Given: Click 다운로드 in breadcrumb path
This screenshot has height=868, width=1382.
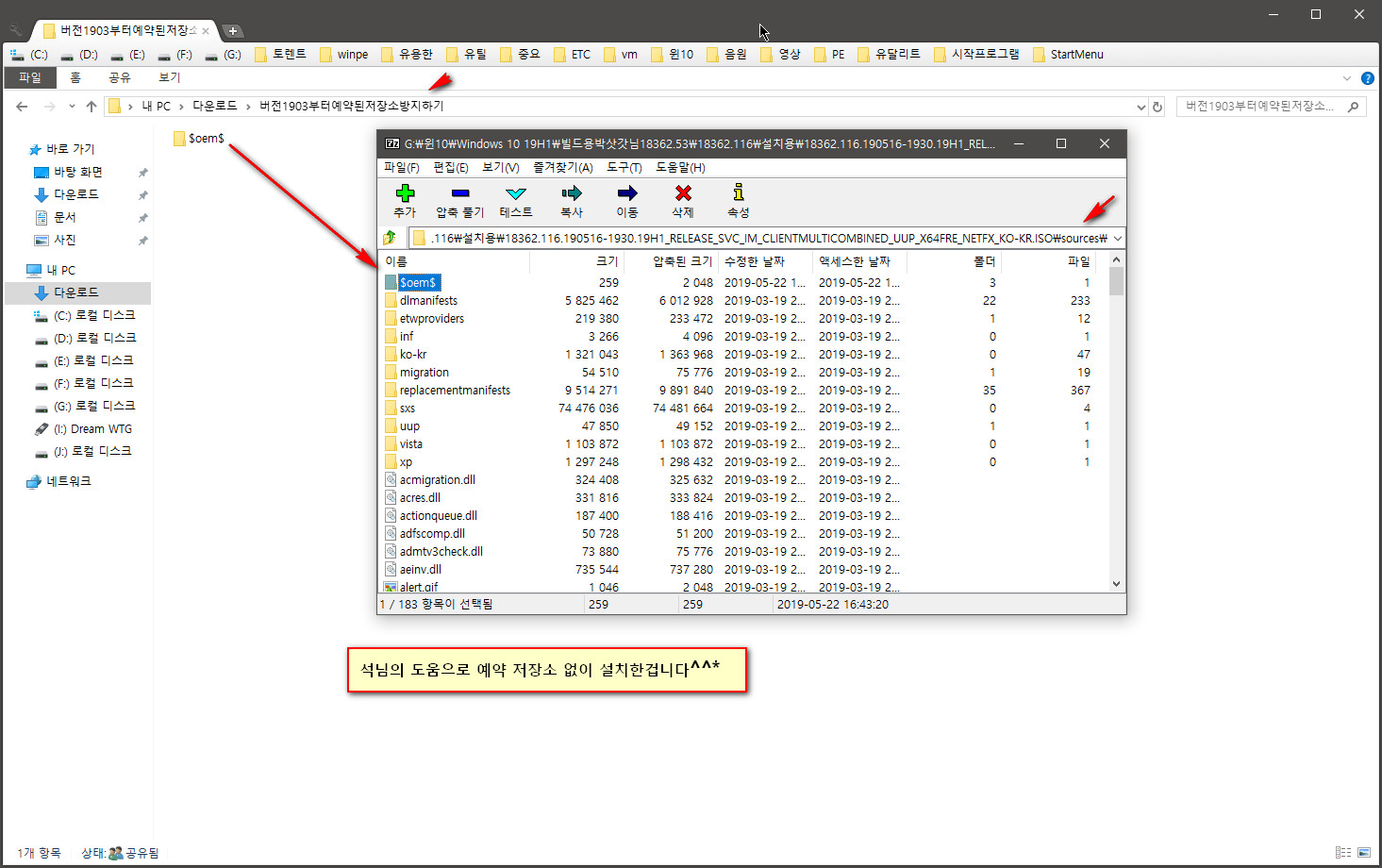Looking at the screenshot, I should pyautogui.click(x=215, y=106).
